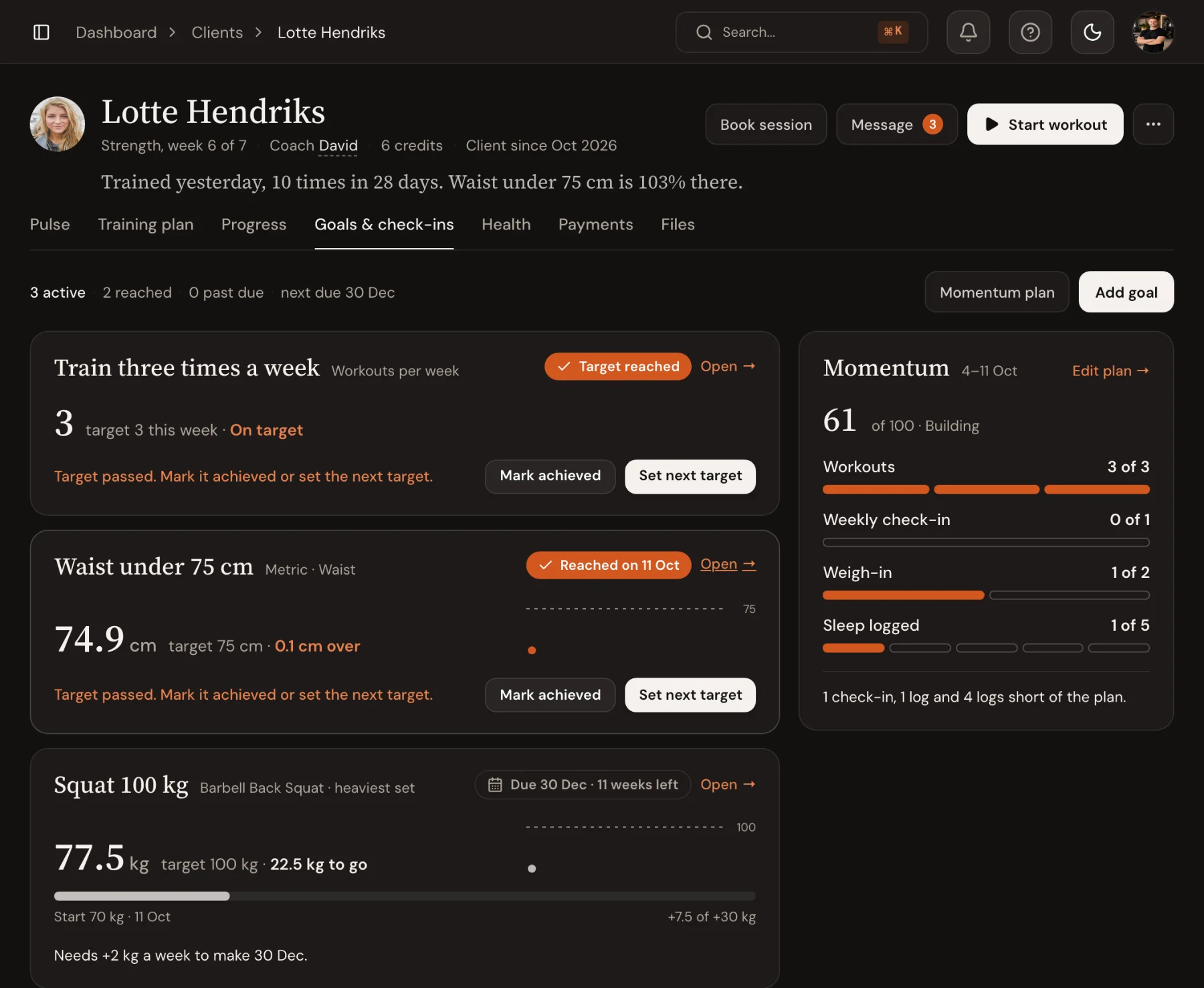Open the help question mark icon

[1030, 32]
